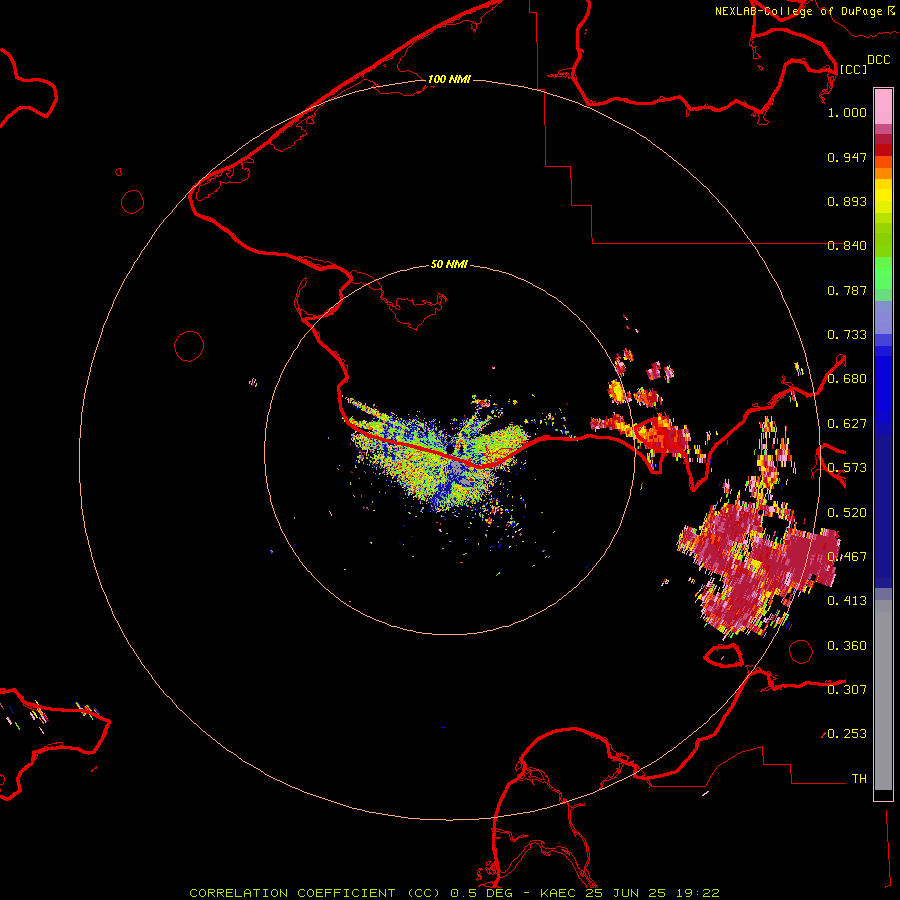
Task: Click the [CC] unit label
Action: point(853,69)
